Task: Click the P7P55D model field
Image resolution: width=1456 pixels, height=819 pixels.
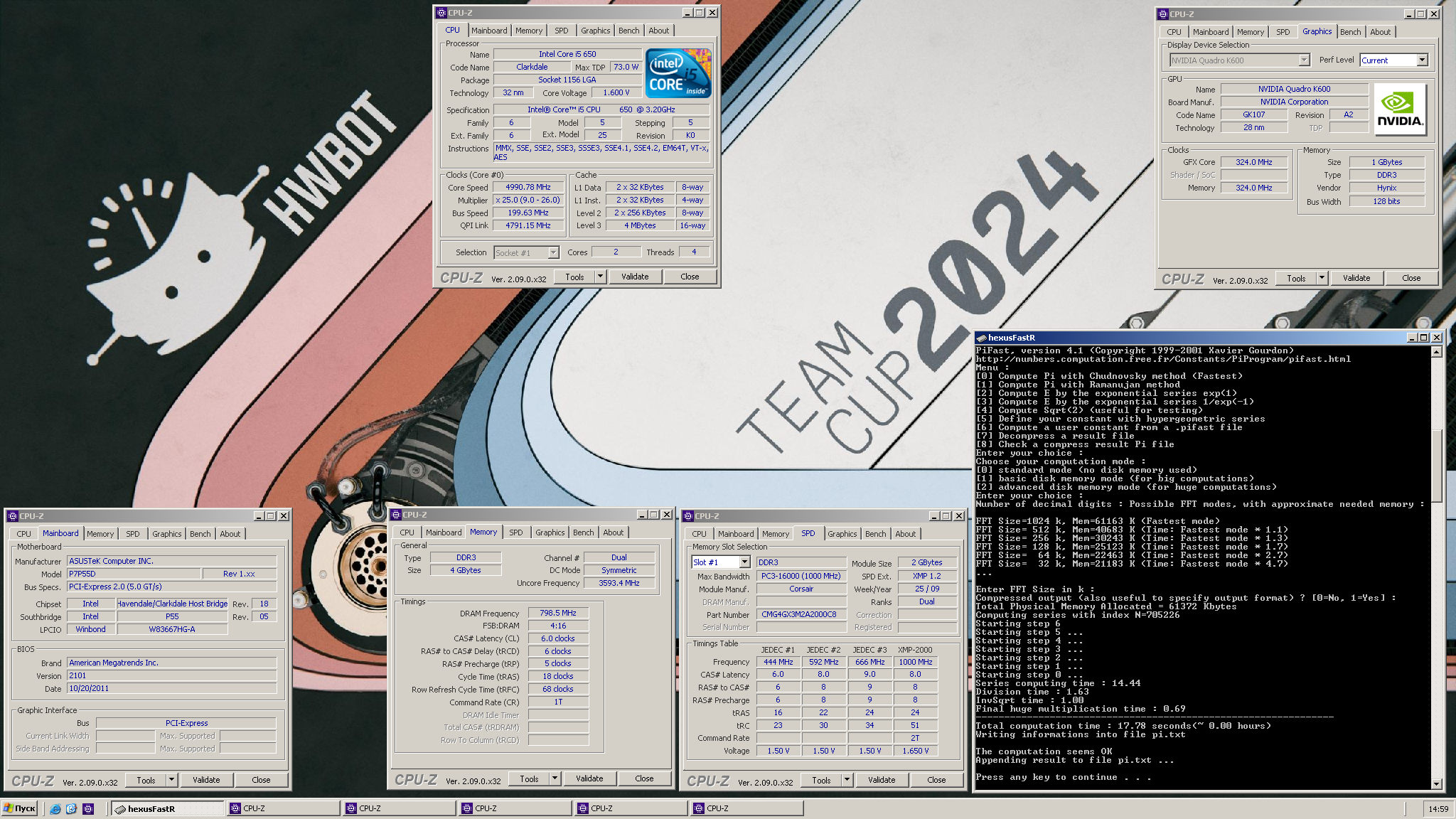Action: pyautogui.click(x=133, y=574)
